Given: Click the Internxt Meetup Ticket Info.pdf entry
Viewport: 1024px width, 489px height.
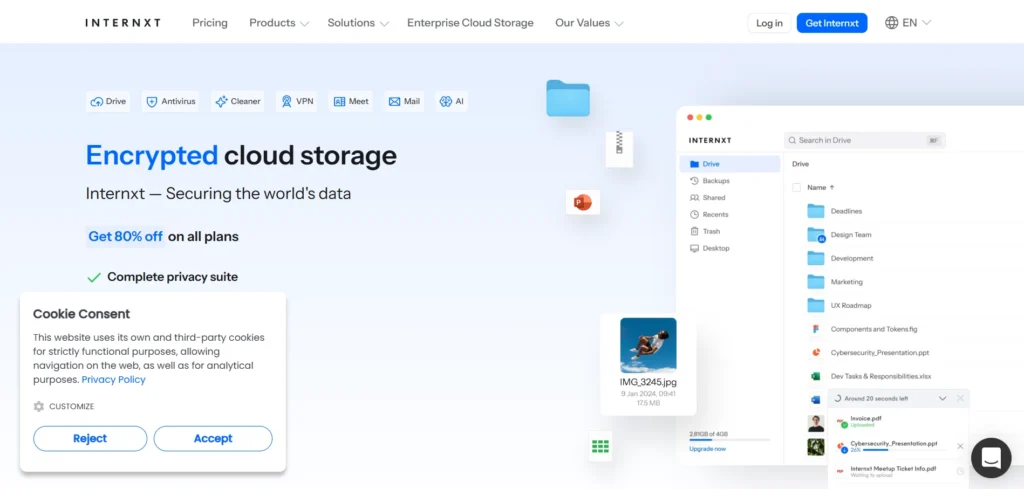Looking at the screenshot, I should 898,471.
